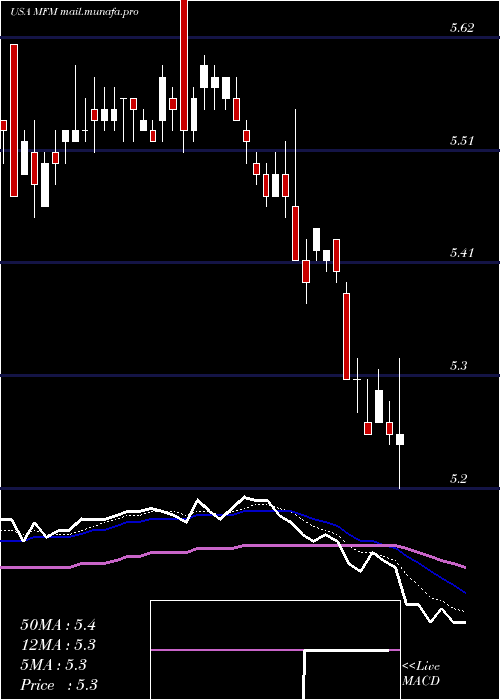This screenshot has width=500, height=700.
Task: Click the 5.3 price axis label
Action: 458,366
